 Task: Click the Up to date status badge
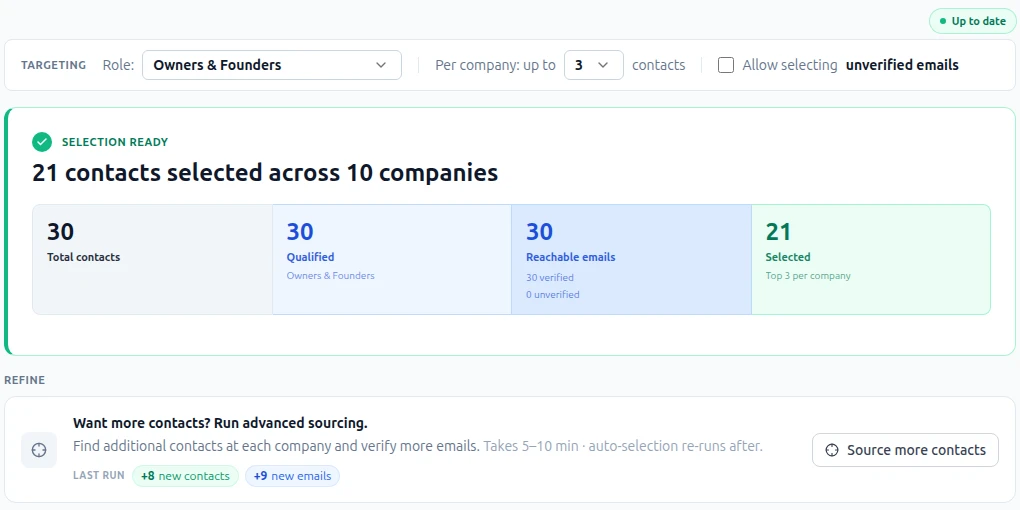point(972,21)
